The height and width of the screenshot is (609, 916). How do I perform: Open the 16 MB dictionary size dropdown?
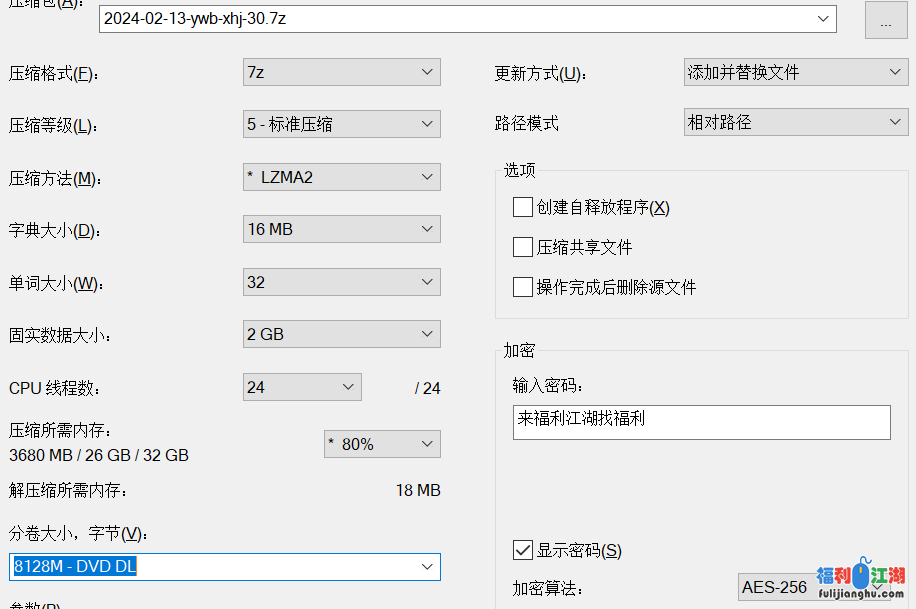[x=428, y=229]
